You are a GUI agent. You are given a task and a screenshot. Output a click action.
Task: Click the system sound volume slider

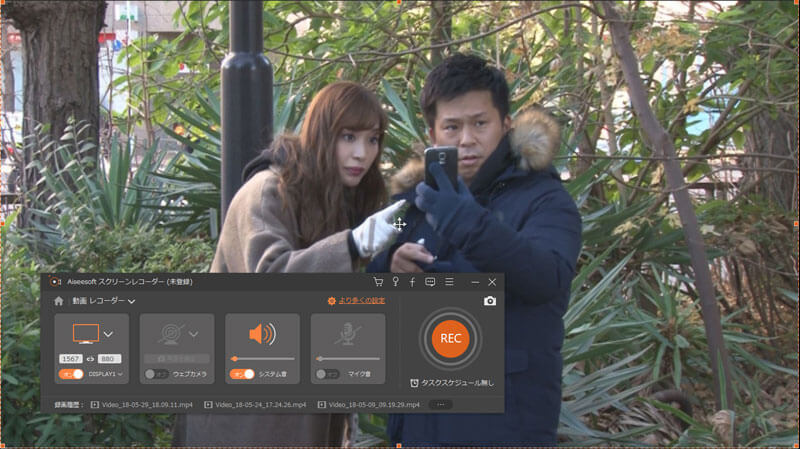click(262, 358)
